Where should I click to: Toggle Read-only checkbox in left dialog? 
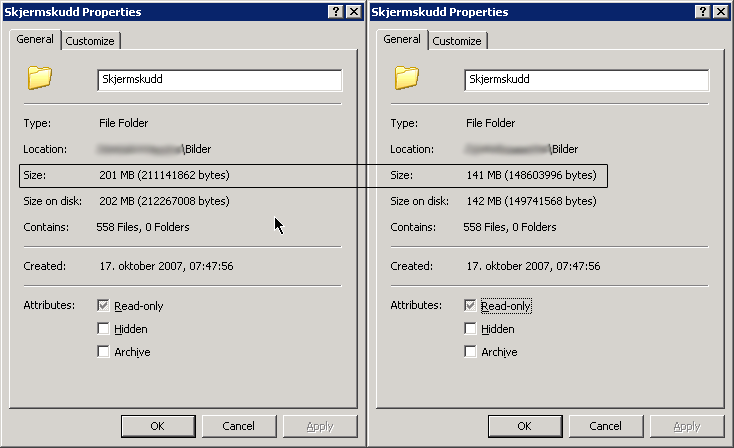pos(103,306)
